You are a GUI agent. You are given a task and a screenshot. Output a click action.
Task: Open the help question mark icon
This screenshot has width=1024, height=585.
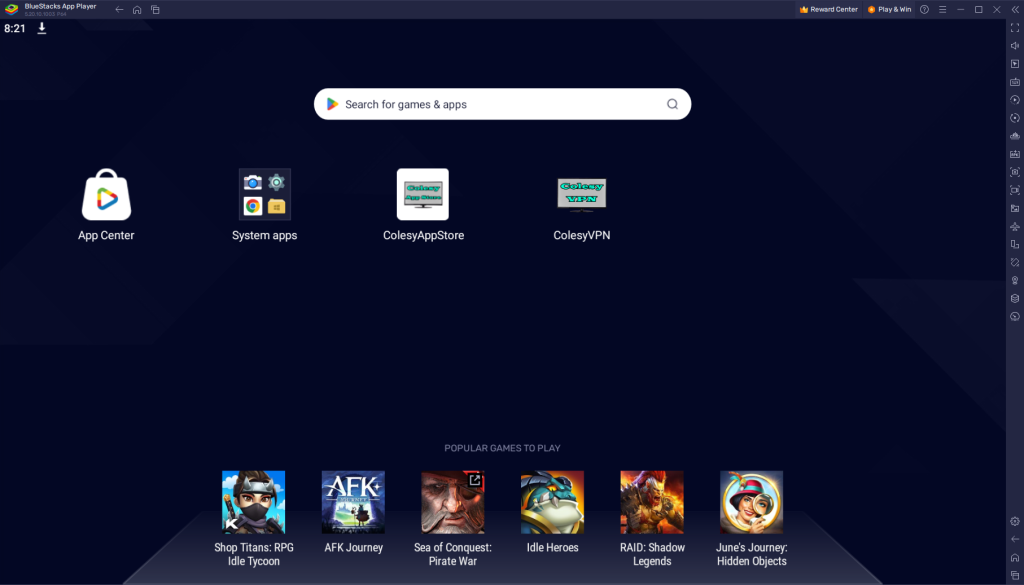(924, 9)
